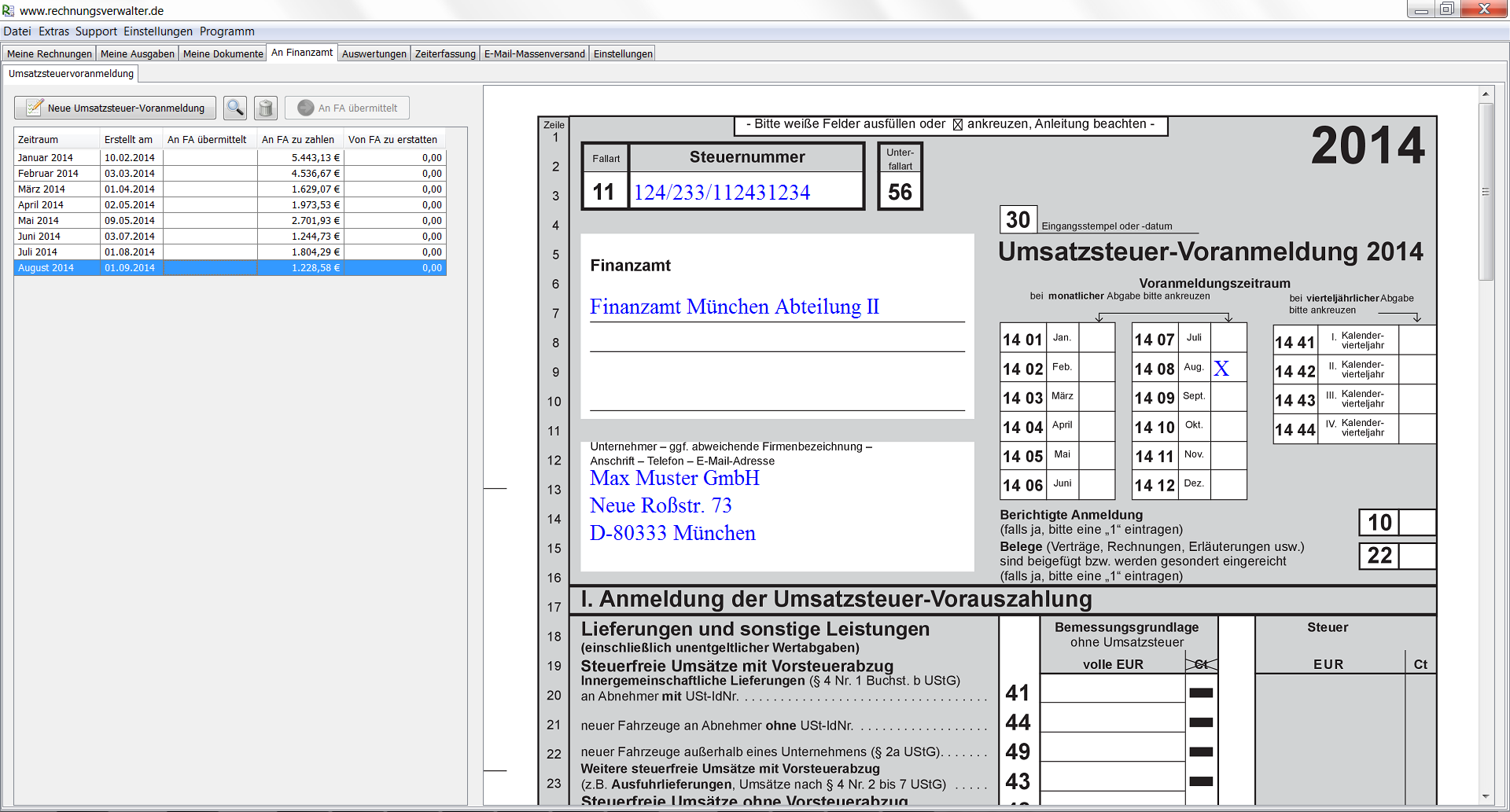Viewport: 1510px width, 812px height.
Task: Open the Extras menu
Action: [53, 31]
